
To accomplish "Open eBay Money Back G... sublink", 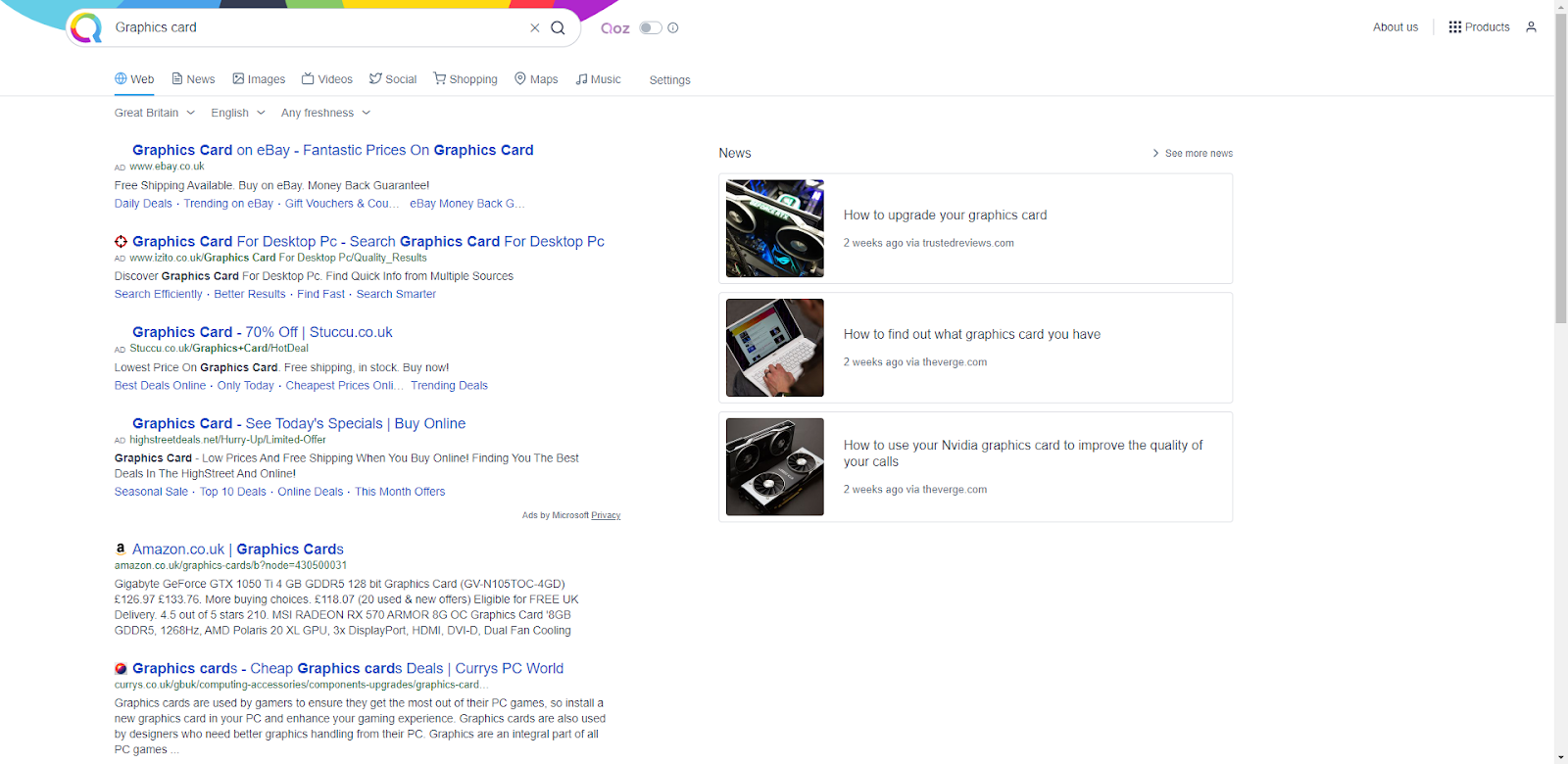I will pos(467,204).
